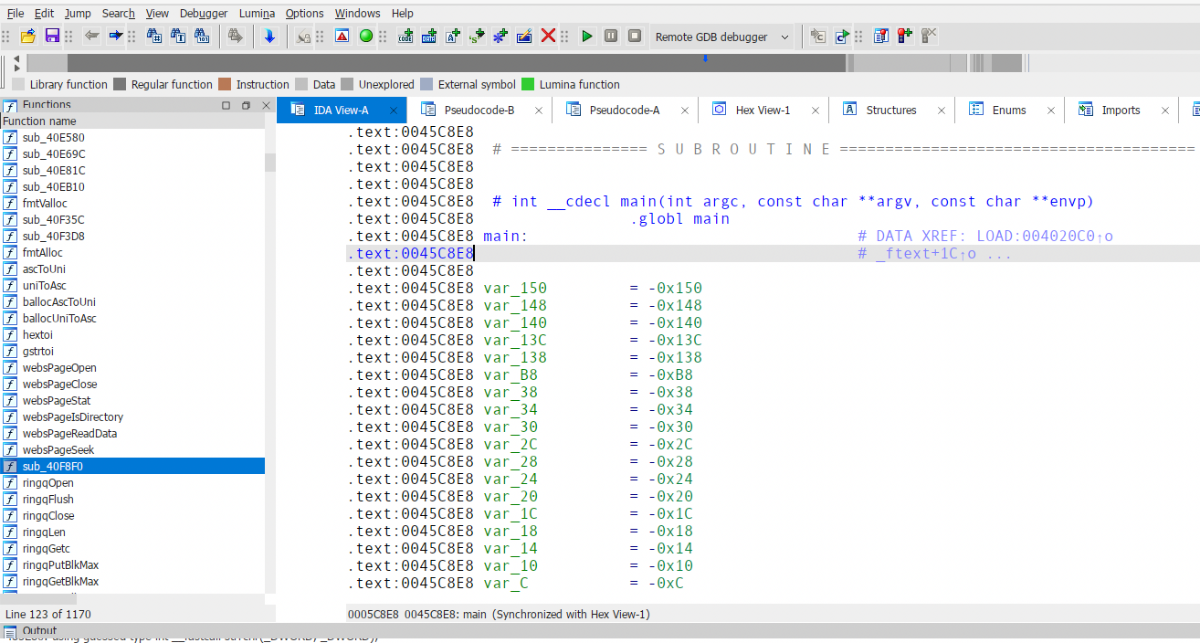Screen dimensions: 1200x643
Task: Click the Lumina function green swatch
Action: click(528, 85)
